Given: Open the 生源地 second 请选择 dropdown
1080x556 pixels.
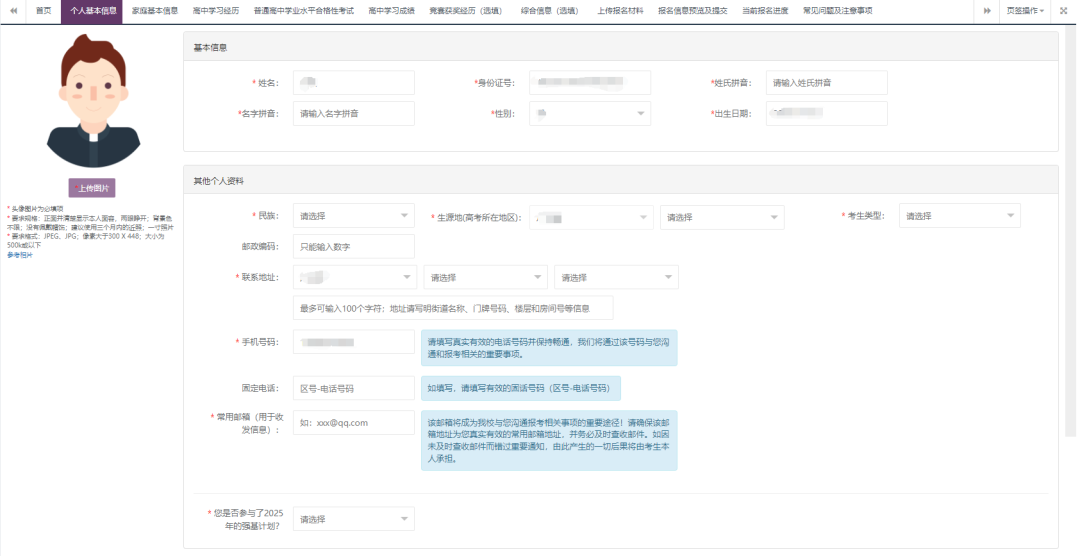Looking at the screenshot, I should [722, 217].
